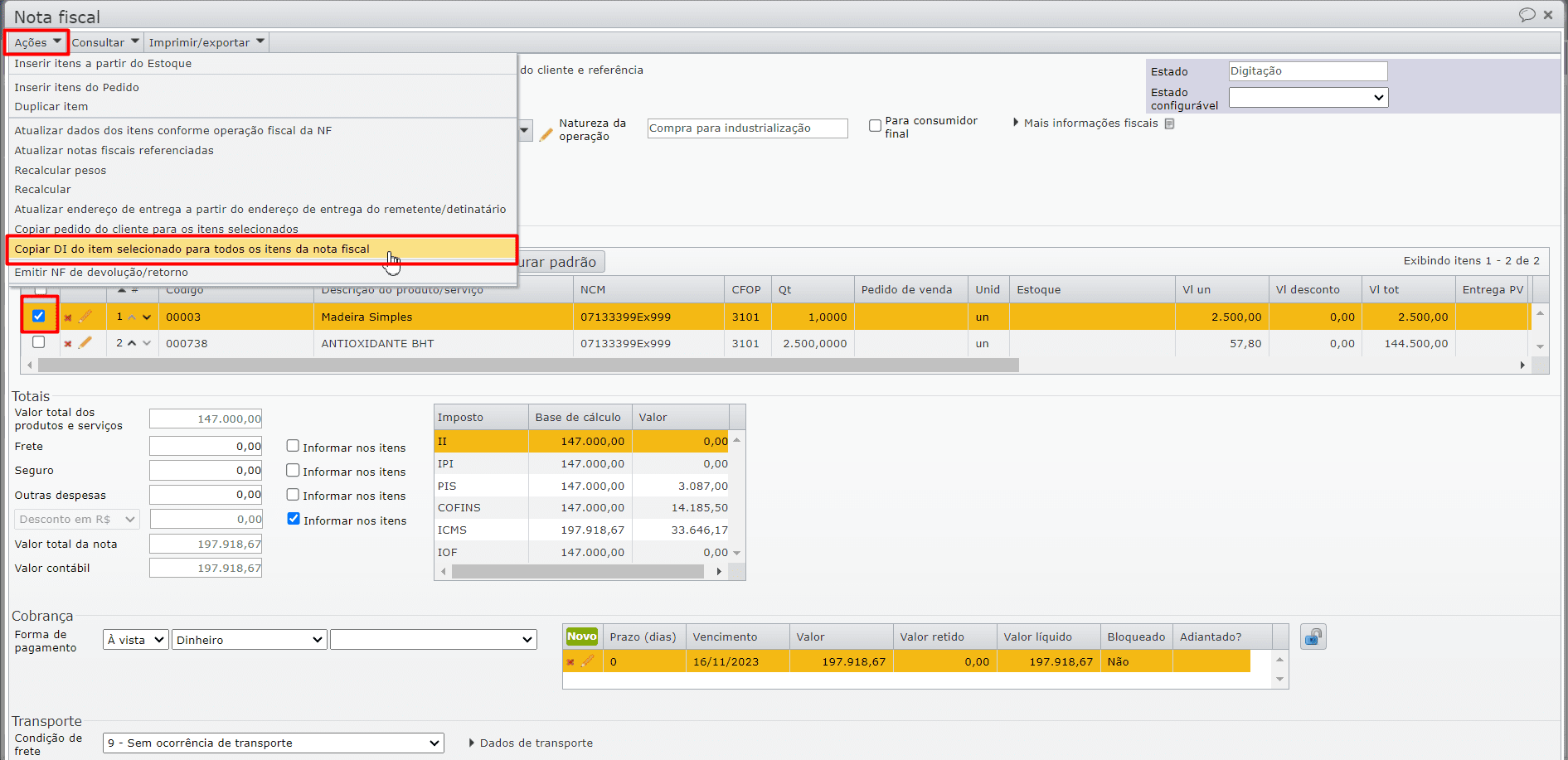Open the À vista payment term dropdown

tap(136, 640)
